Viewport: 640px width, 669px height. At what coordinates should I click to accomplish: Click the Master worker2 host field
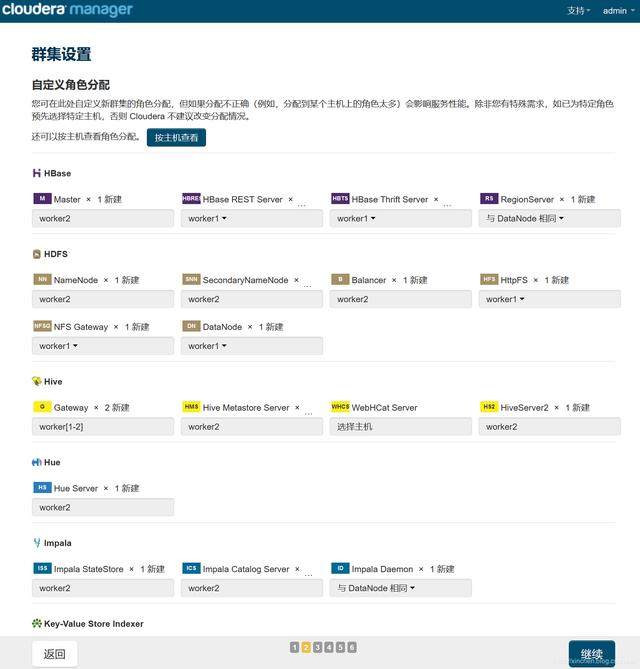click(103, 218)
